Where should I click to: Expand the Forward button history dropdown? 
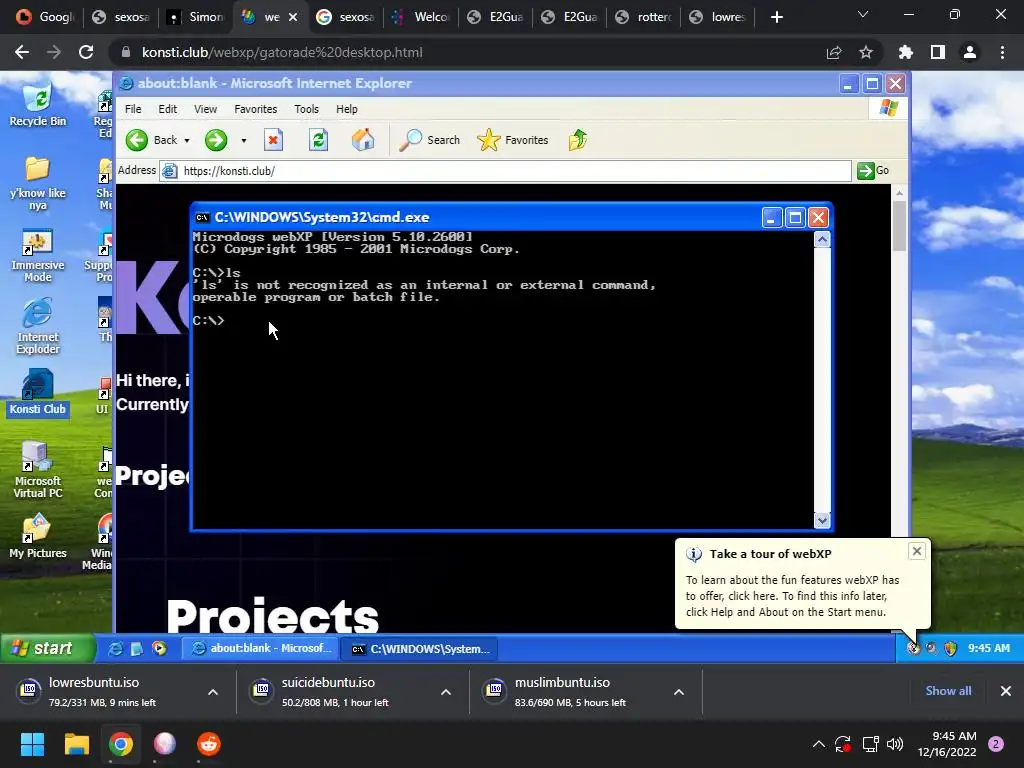[x=244, y=140]
